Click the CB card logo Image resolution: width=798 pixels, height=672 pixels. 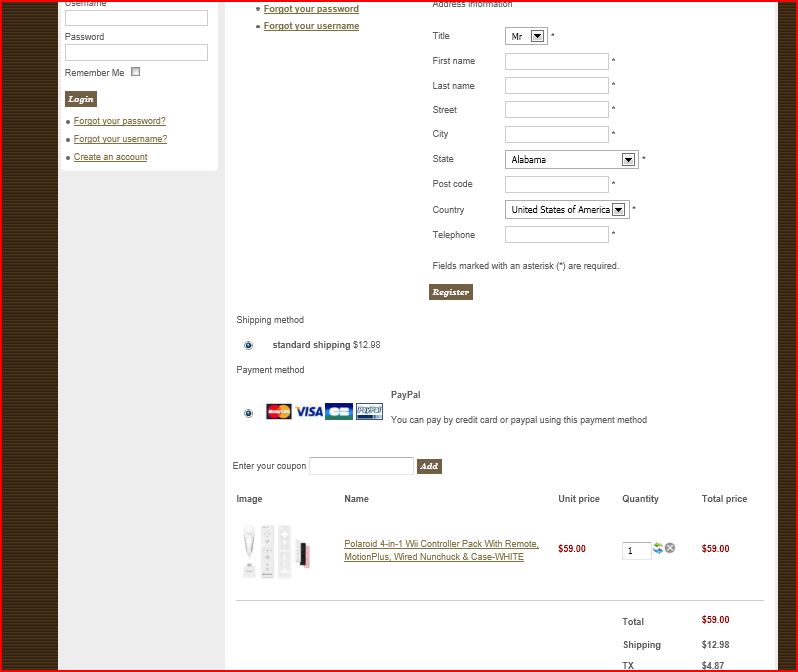click(x=339, y=411)
